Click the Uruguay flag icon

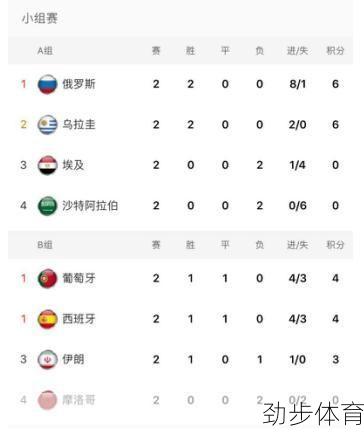[x=47, y=125]
